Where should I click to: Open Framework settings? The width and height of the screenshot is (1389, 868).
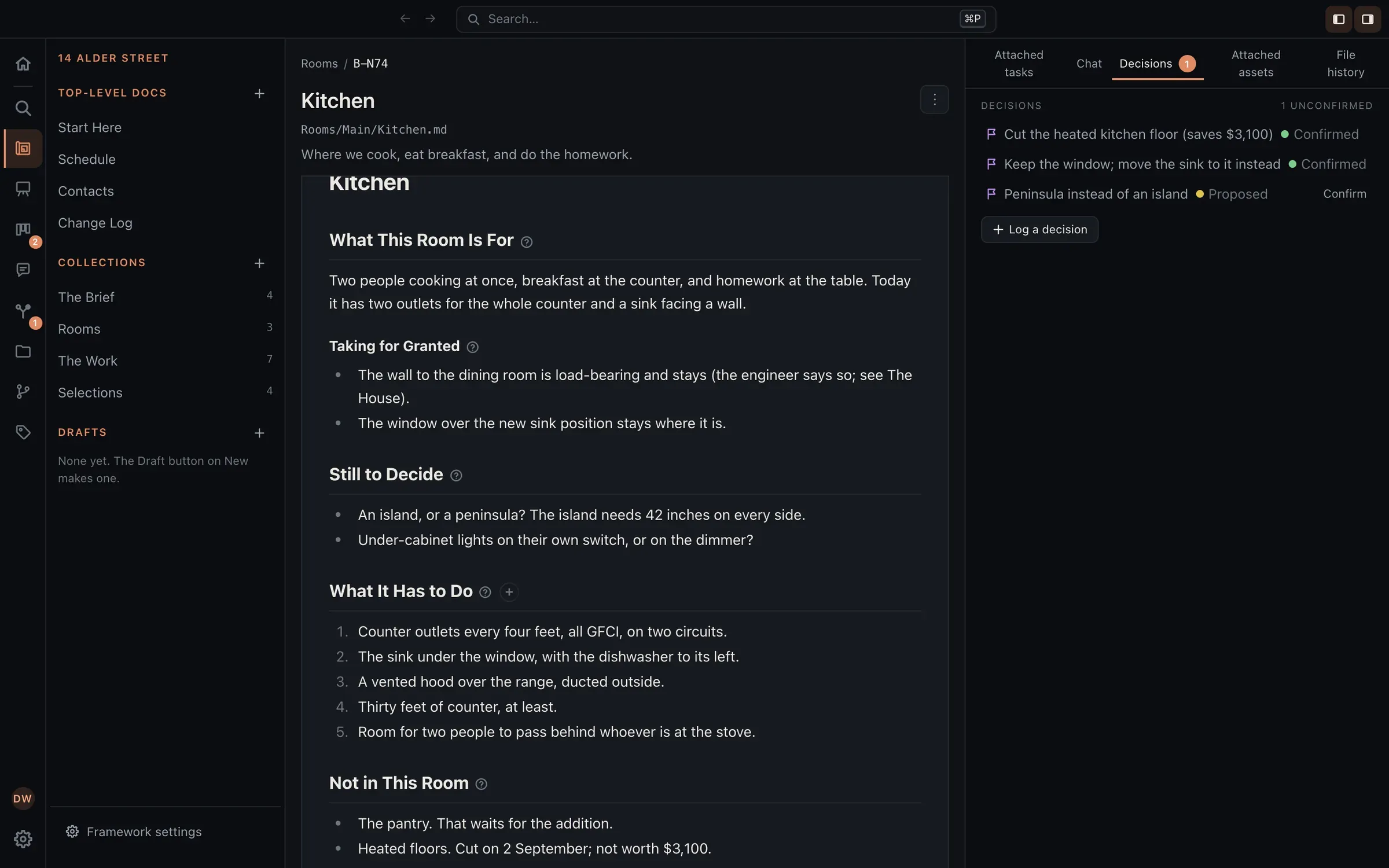pos(134,832)
